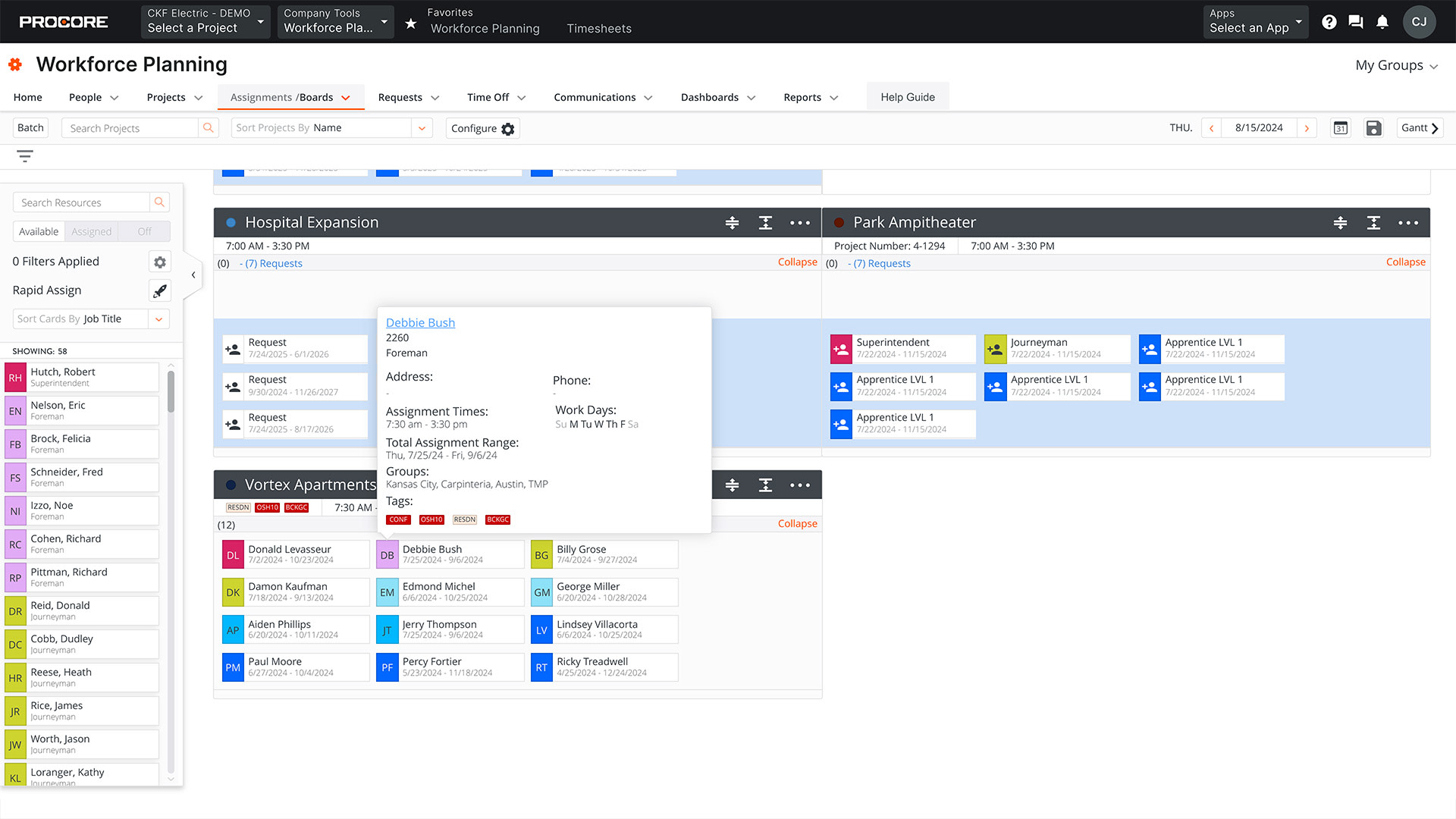Image resolution: width=1456 pixels, height=819 pixels.
Task: Switch to the Requests tab
Action: pos(407,97)
